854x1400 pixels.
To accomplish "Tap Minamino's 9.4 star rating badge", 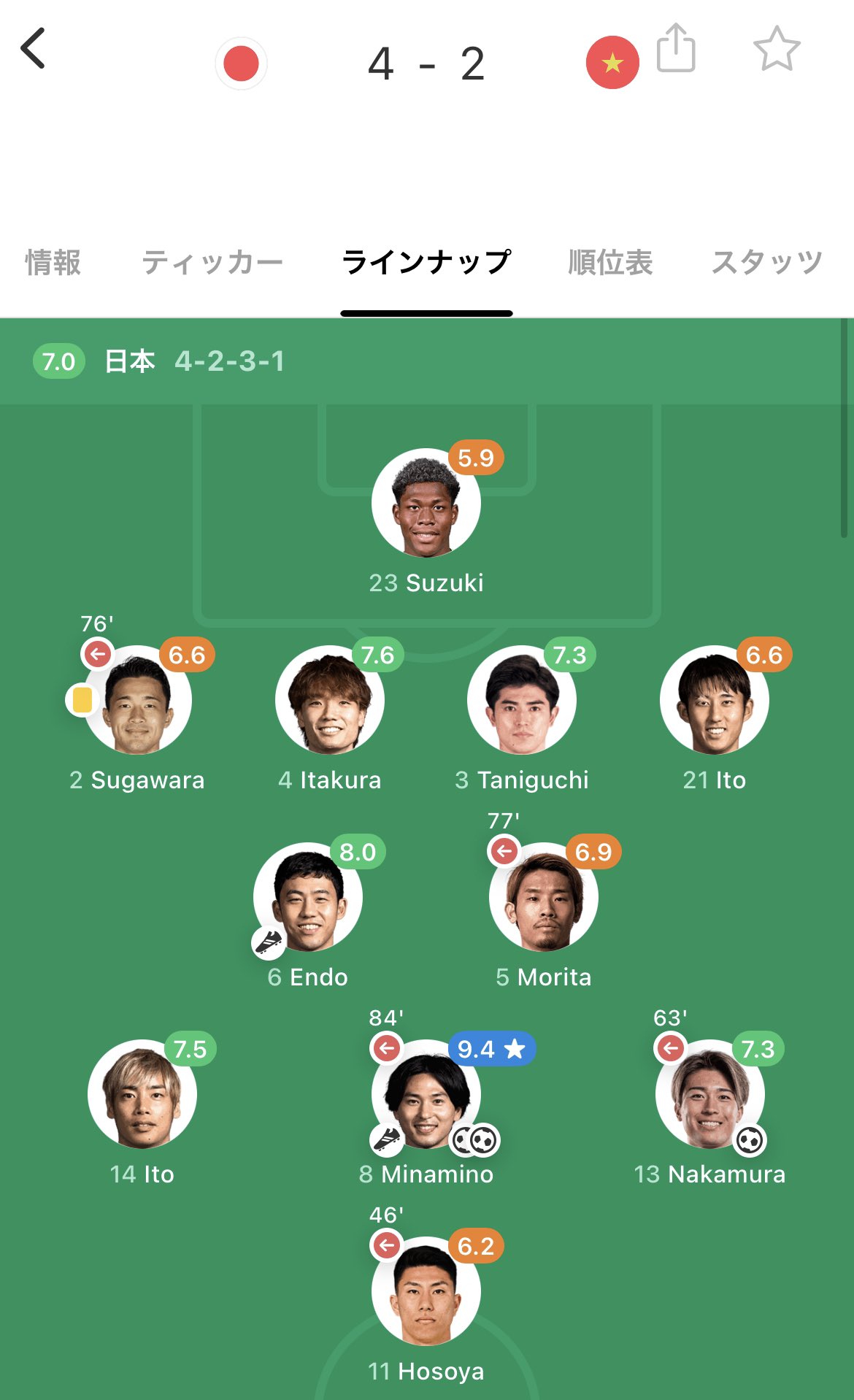I will pos(492,1049).
